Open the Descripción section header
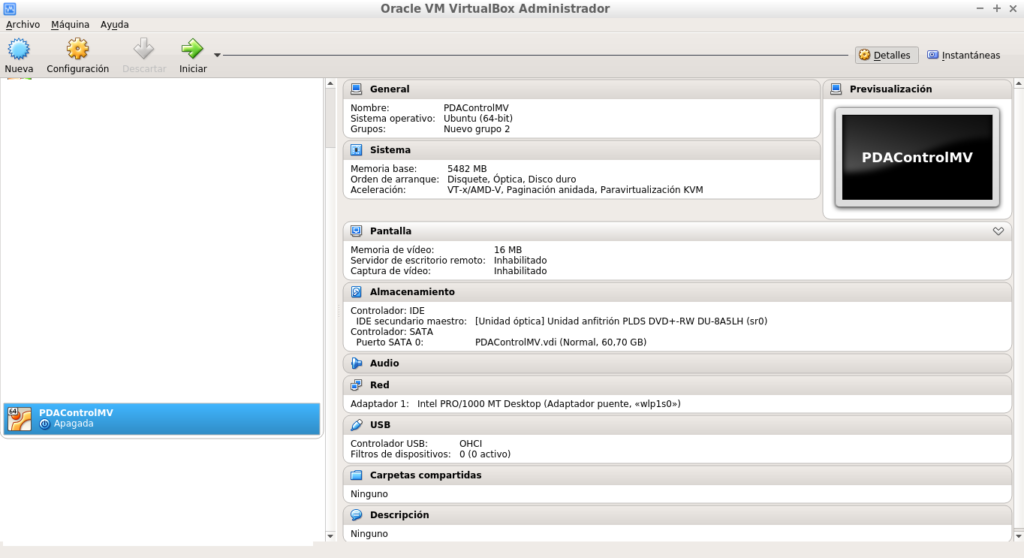Image resolution: width=1024 pixels, height=558 pixels. (677, 515)
